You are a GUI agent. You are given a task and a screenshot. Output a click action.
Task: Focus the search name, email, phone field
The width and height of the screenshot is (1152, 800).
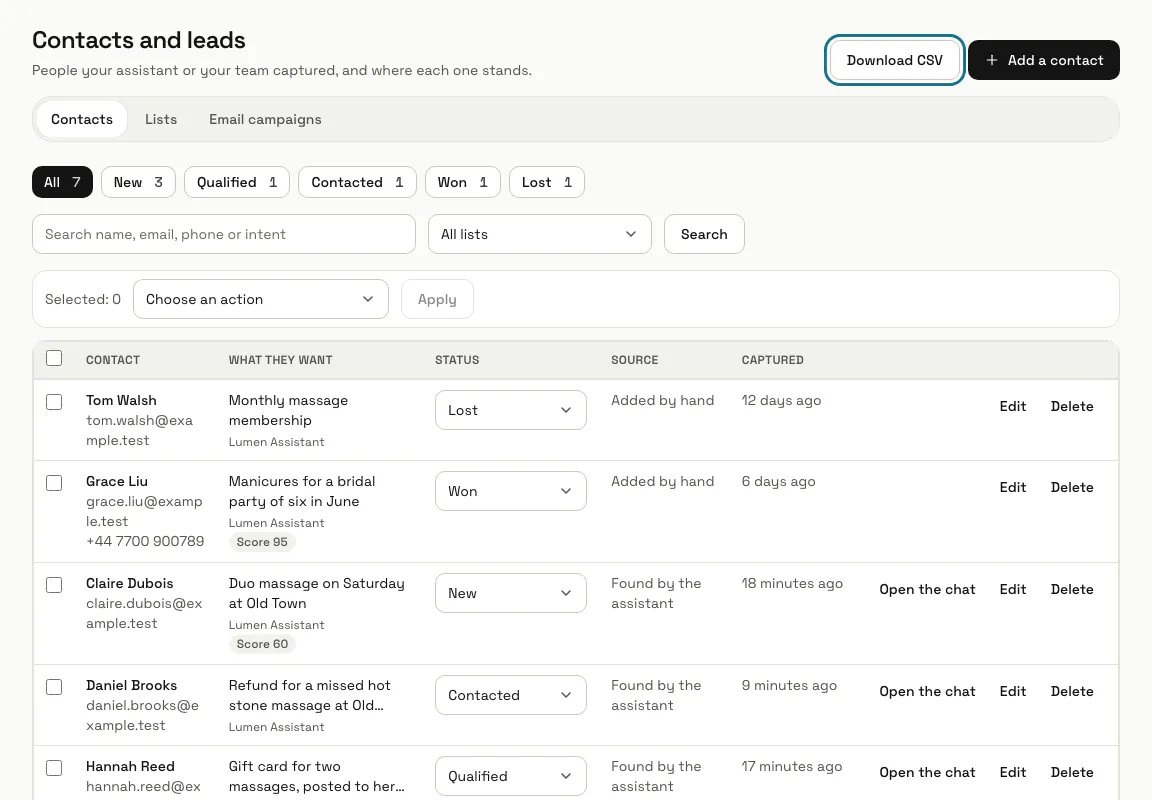click(x=224, y=234)
